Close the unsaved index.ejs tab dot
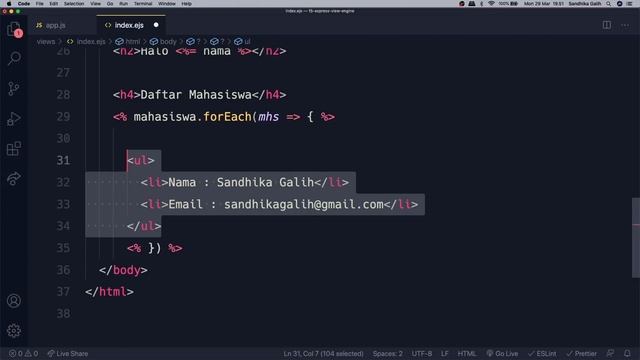The height and width of the screenshot is (360, 640). click(x=156, y=25)
